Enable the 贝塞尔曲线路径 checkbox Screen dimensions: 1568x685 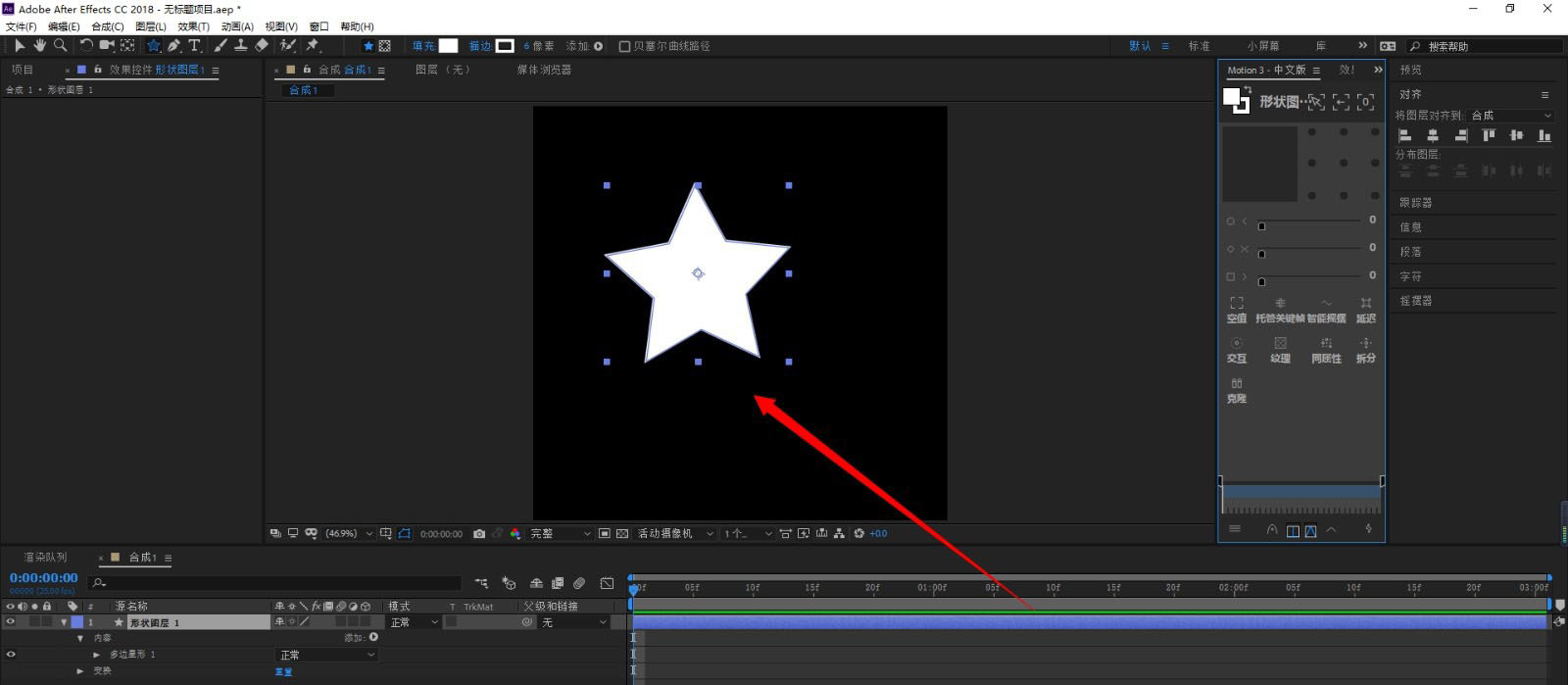coord(624,46)
